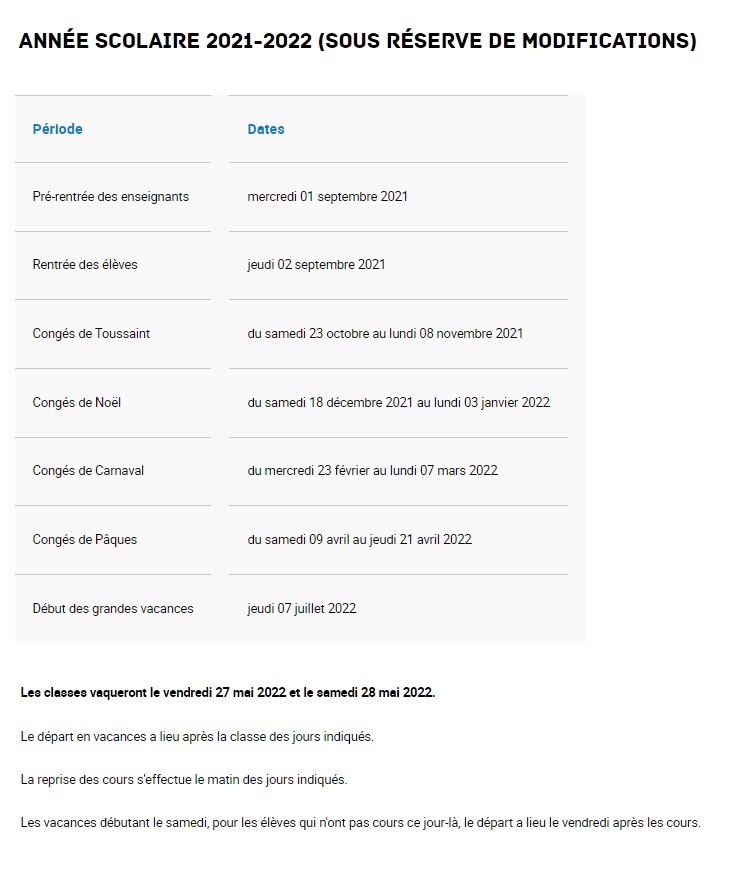The image size is (740, 888).
Task: Click the Pré-rentrée des enseignants row label
Action: [110, 197]
